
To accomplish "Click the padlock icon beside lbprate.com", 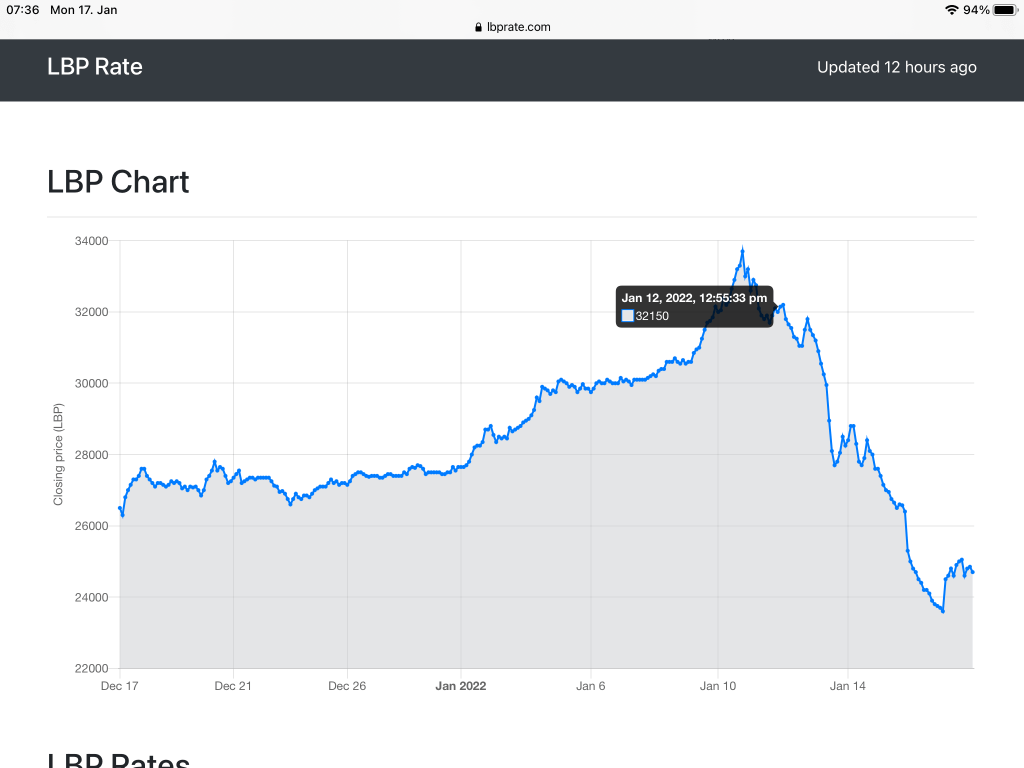I will click(479, 28).
